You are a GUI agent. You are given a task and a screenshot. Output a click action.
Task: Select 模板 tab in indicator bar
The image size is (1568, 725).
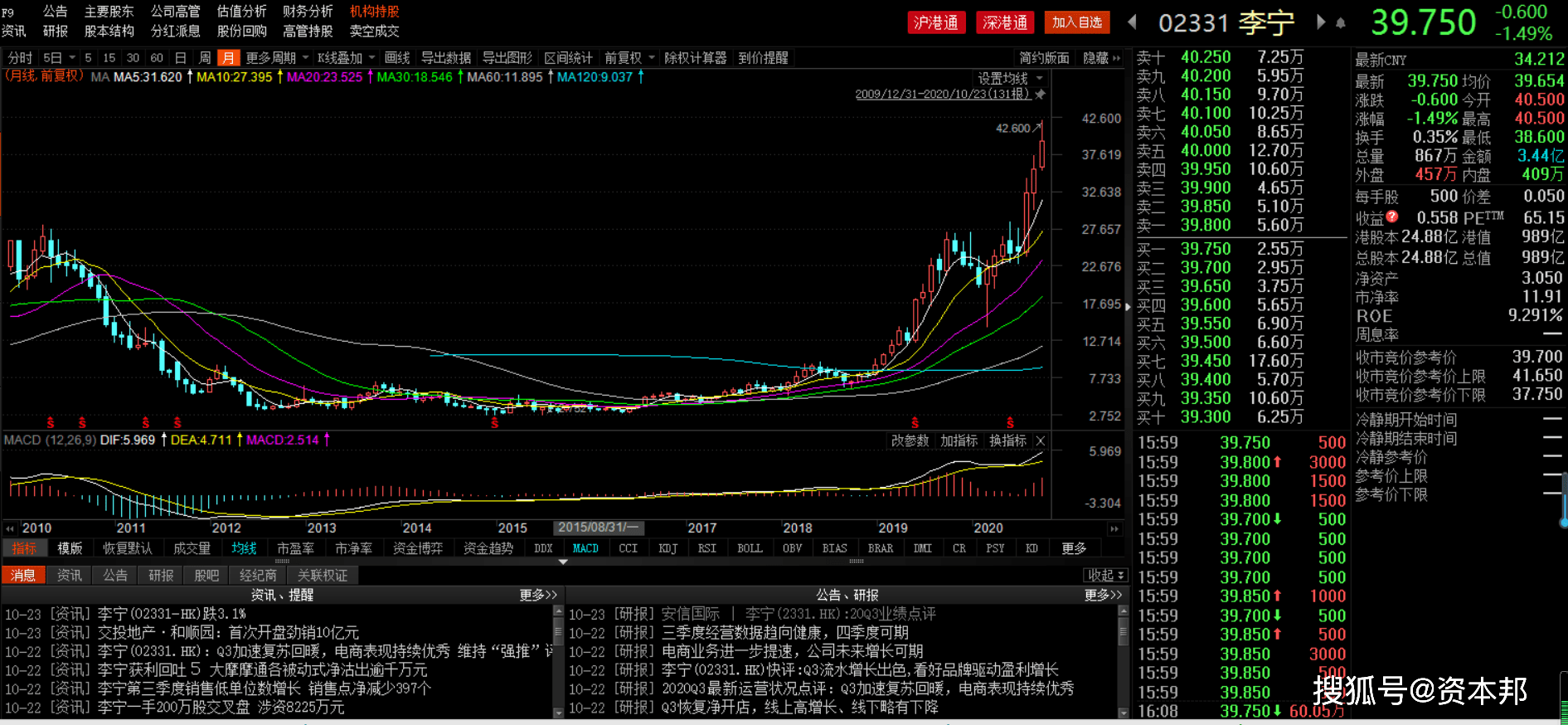(x=70, y=548)
